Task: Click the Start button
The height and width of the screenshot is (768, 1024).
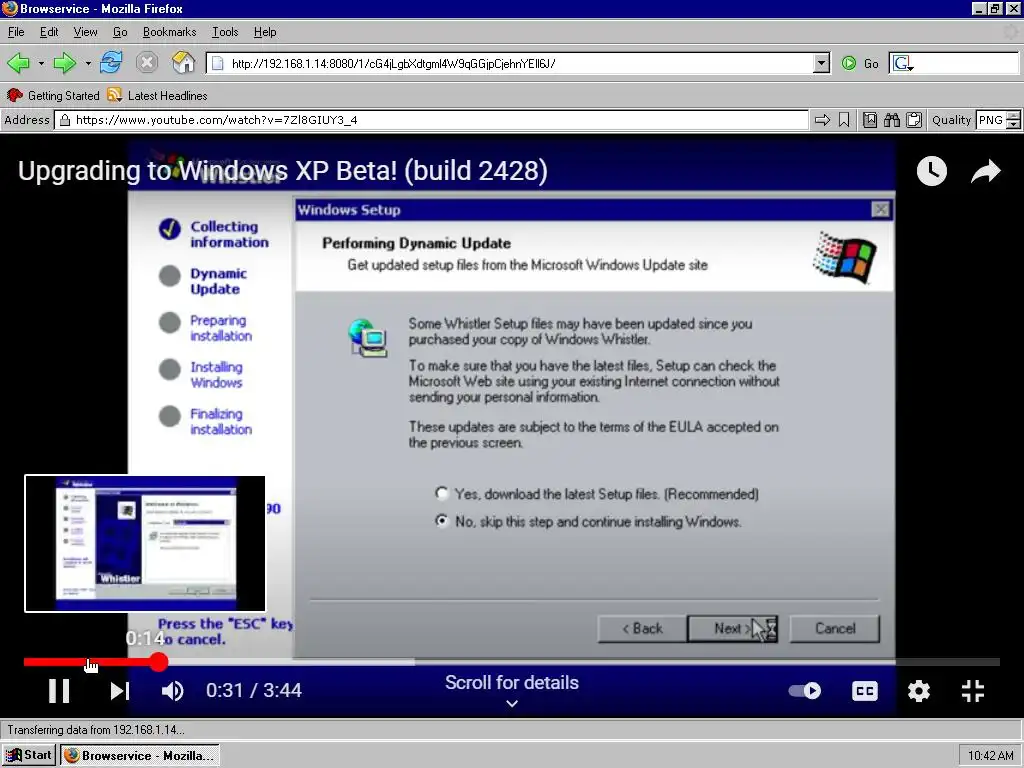Action: click(x=28, y=755)
